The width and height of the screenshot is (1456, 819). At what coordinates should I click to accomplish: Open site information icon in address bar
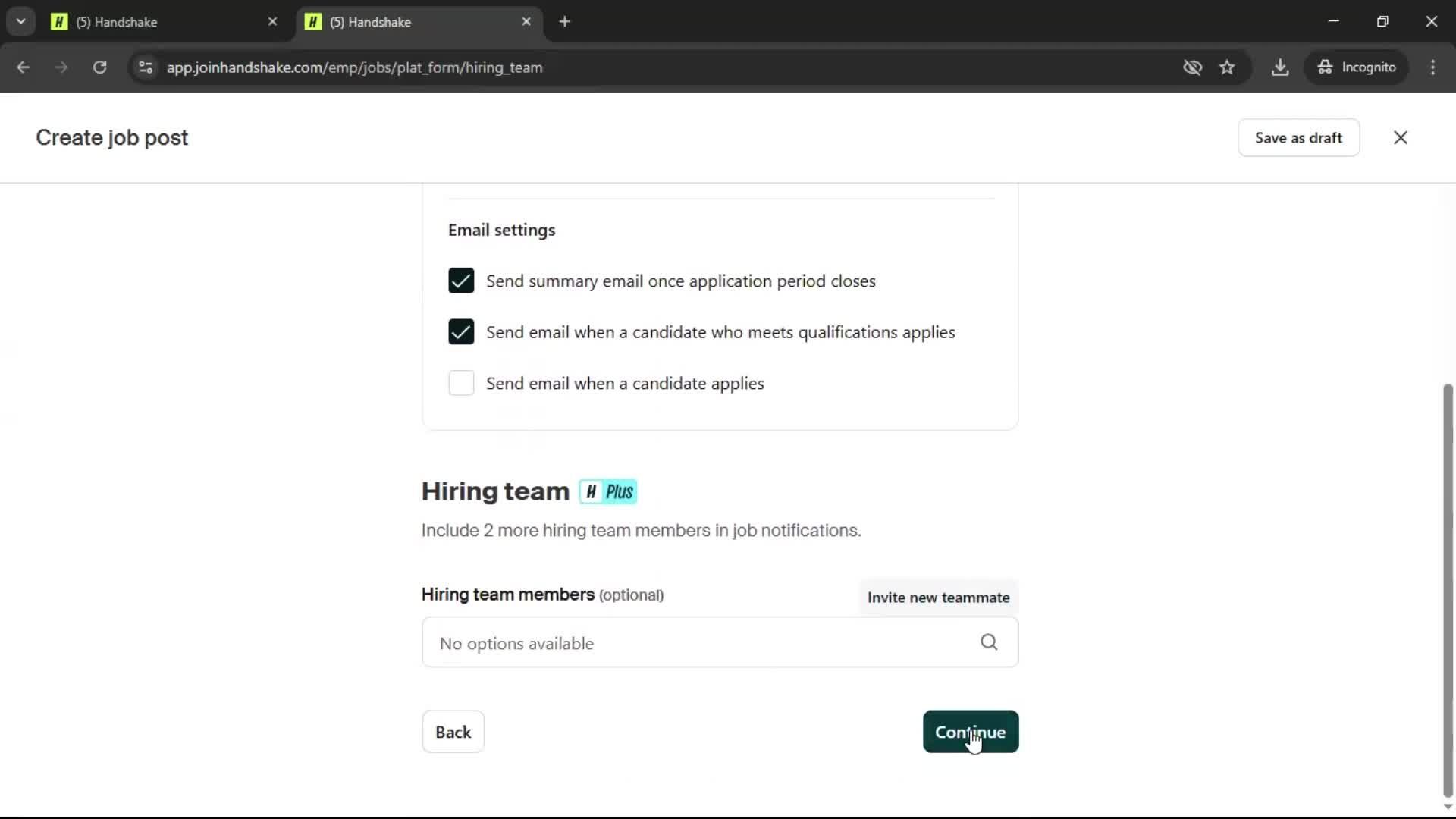[x=146, y=67]
